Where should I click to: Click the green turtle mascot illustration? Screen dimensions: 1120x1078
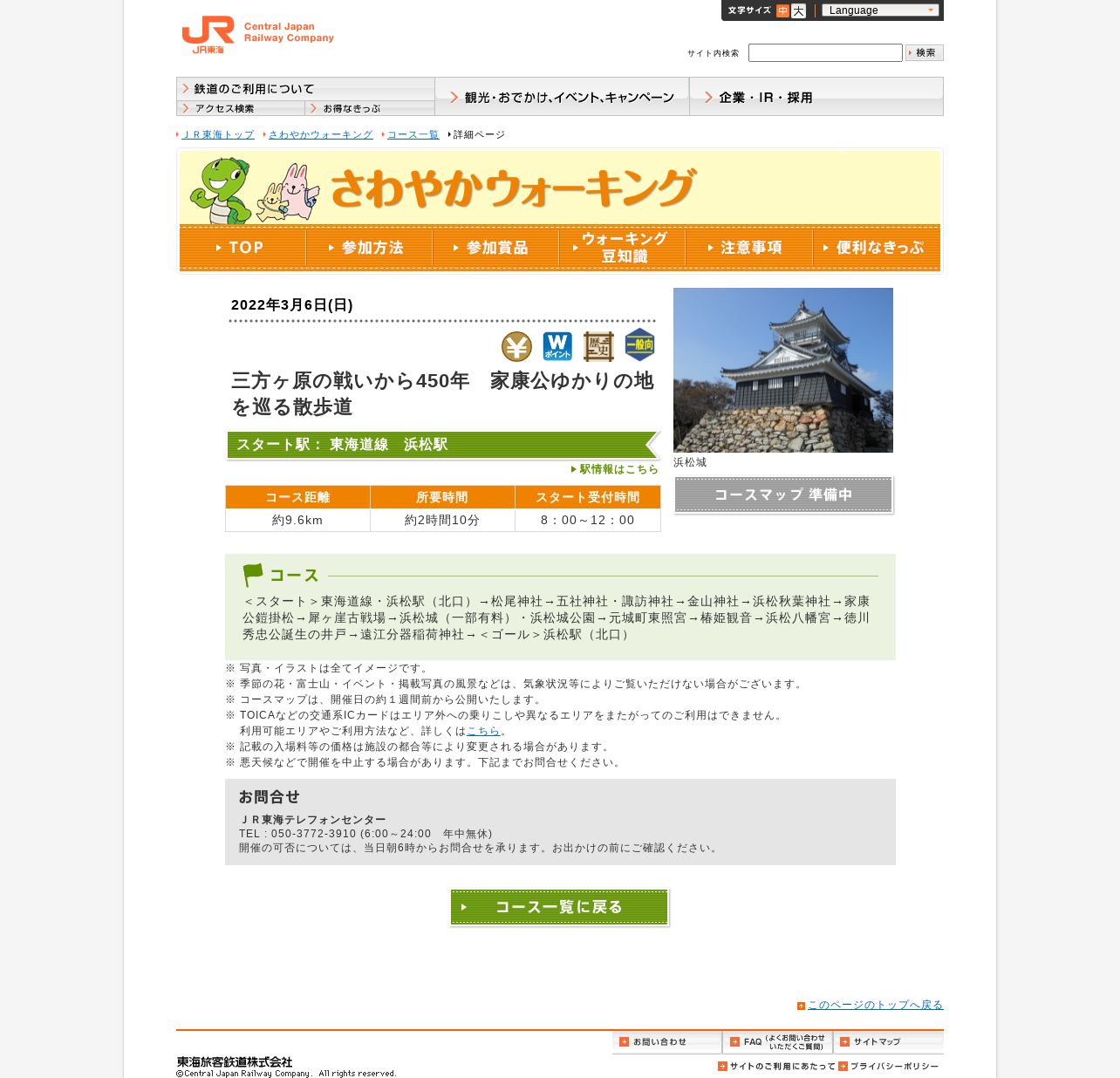(x=221, y=189)
